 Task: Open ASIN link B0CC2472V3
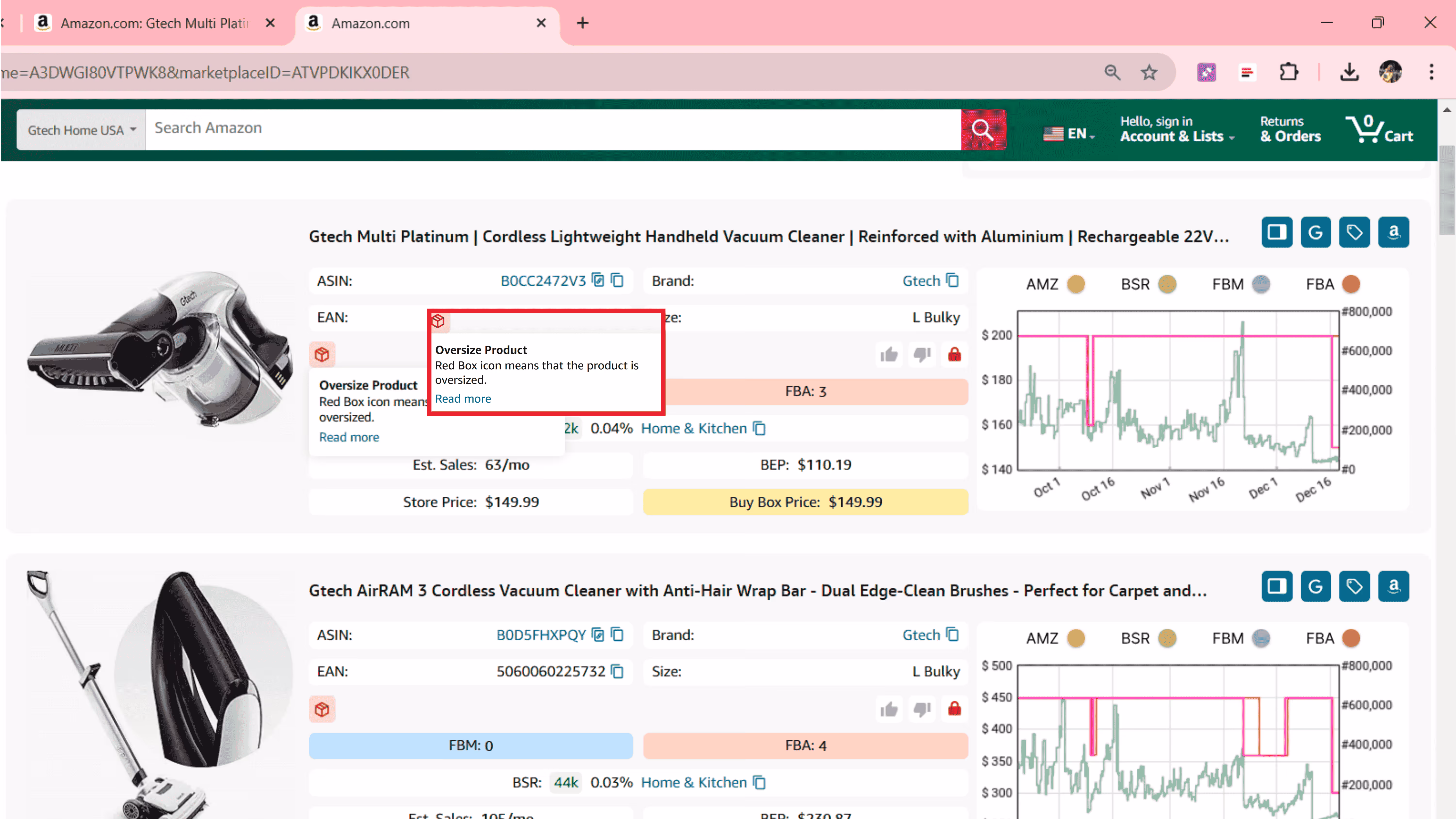pyautogui.click(x=543, y=281)
